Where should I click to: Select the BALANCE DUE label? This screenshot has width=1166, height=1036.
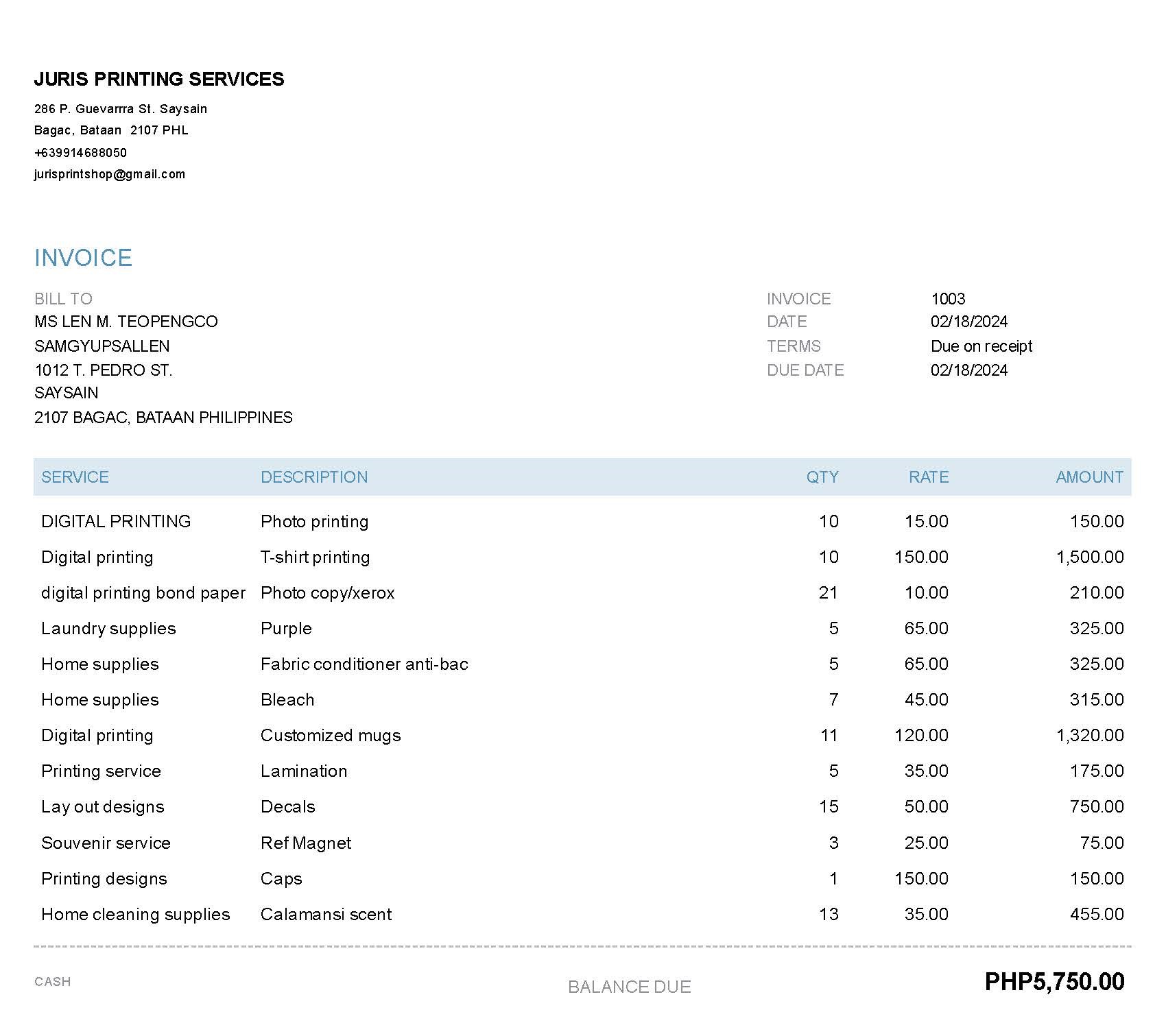630,987
